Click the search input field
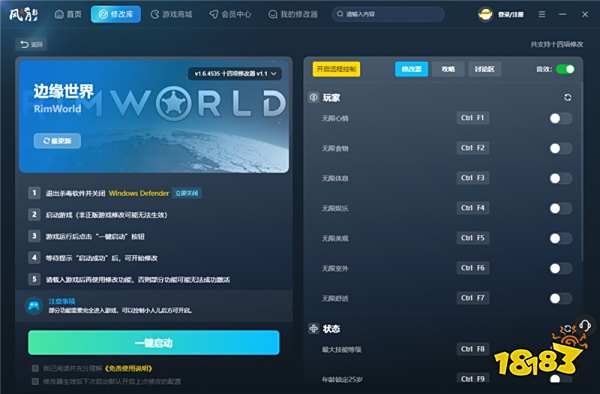 (x=388, y=14)
